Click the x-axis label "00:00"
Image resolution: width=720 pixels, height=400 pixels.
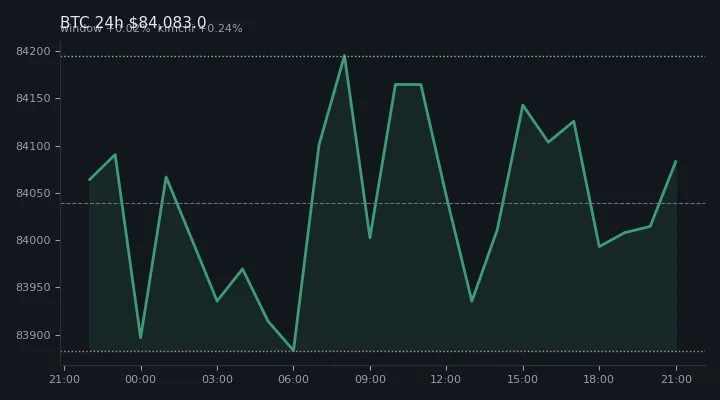(x=141, y=379)
